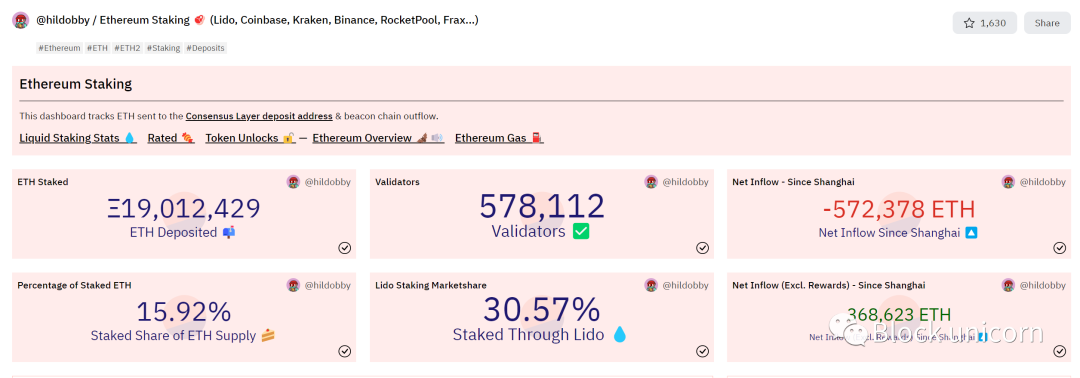This screenshot has width=1080, height=378.
Task: Click checkmark icon on Validators card
Action: pos(702,248)
